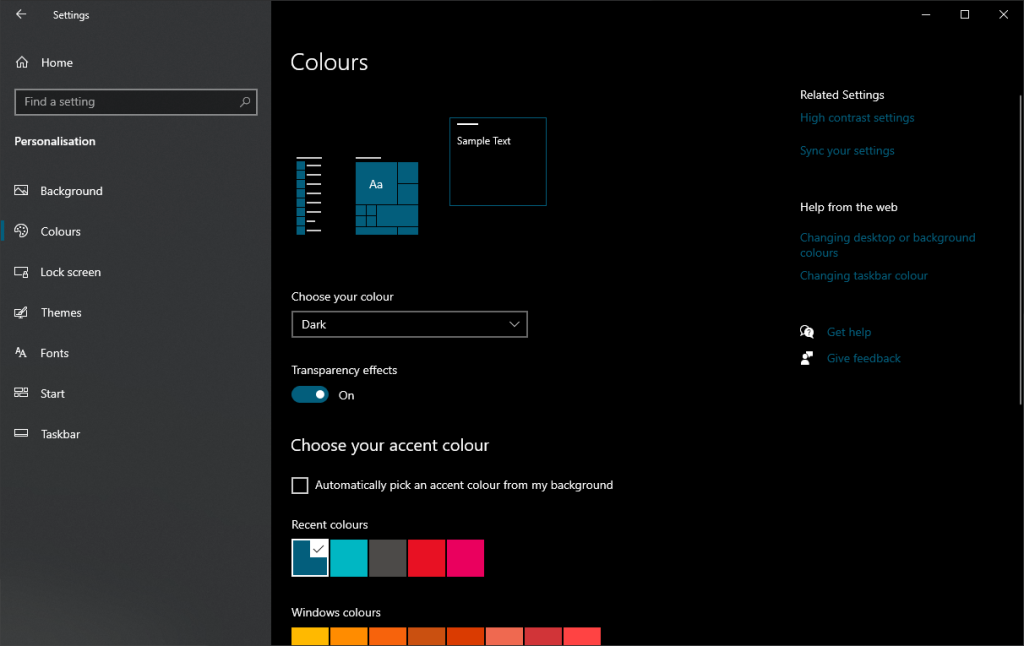This screenshot has width=1024, height=646.
Task: Select the Themes paintbrush icon
Action: 22,312
